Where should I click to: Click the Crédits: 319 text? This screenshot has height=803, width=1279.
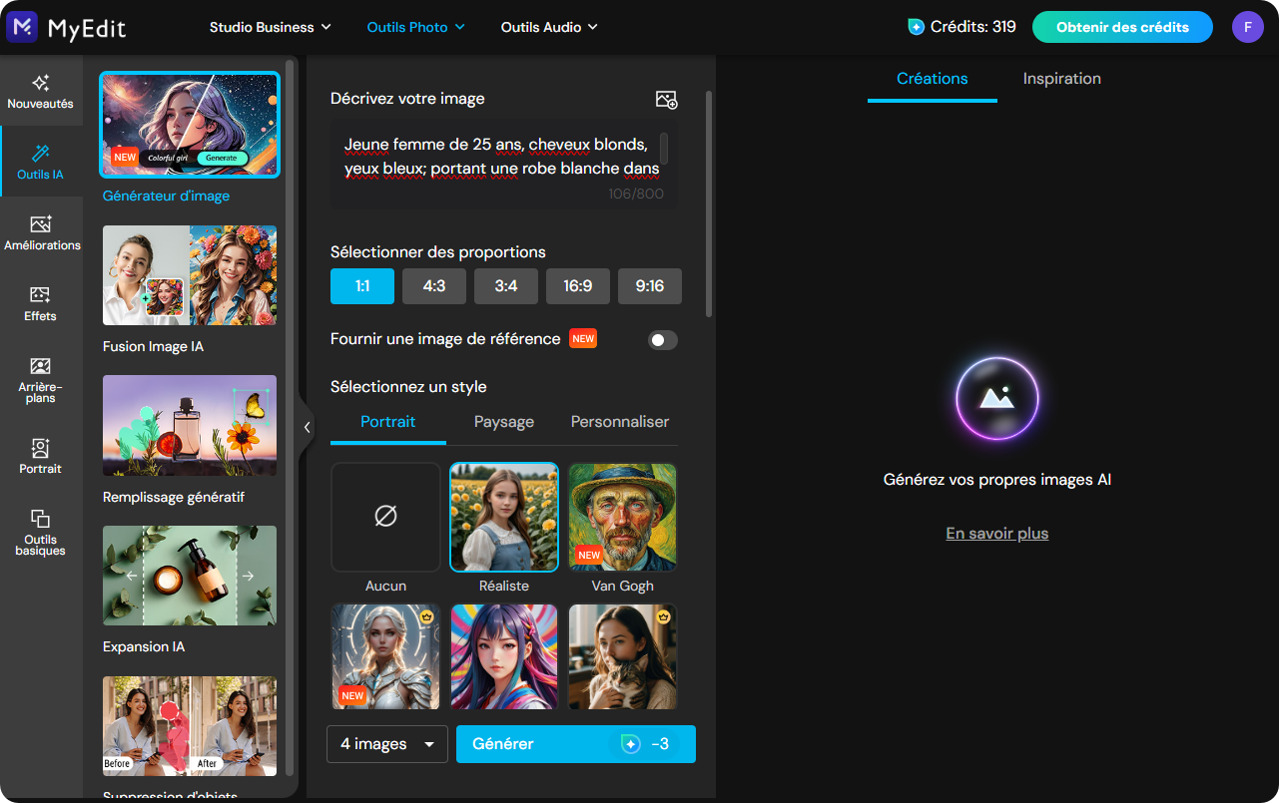click(973, 27)
